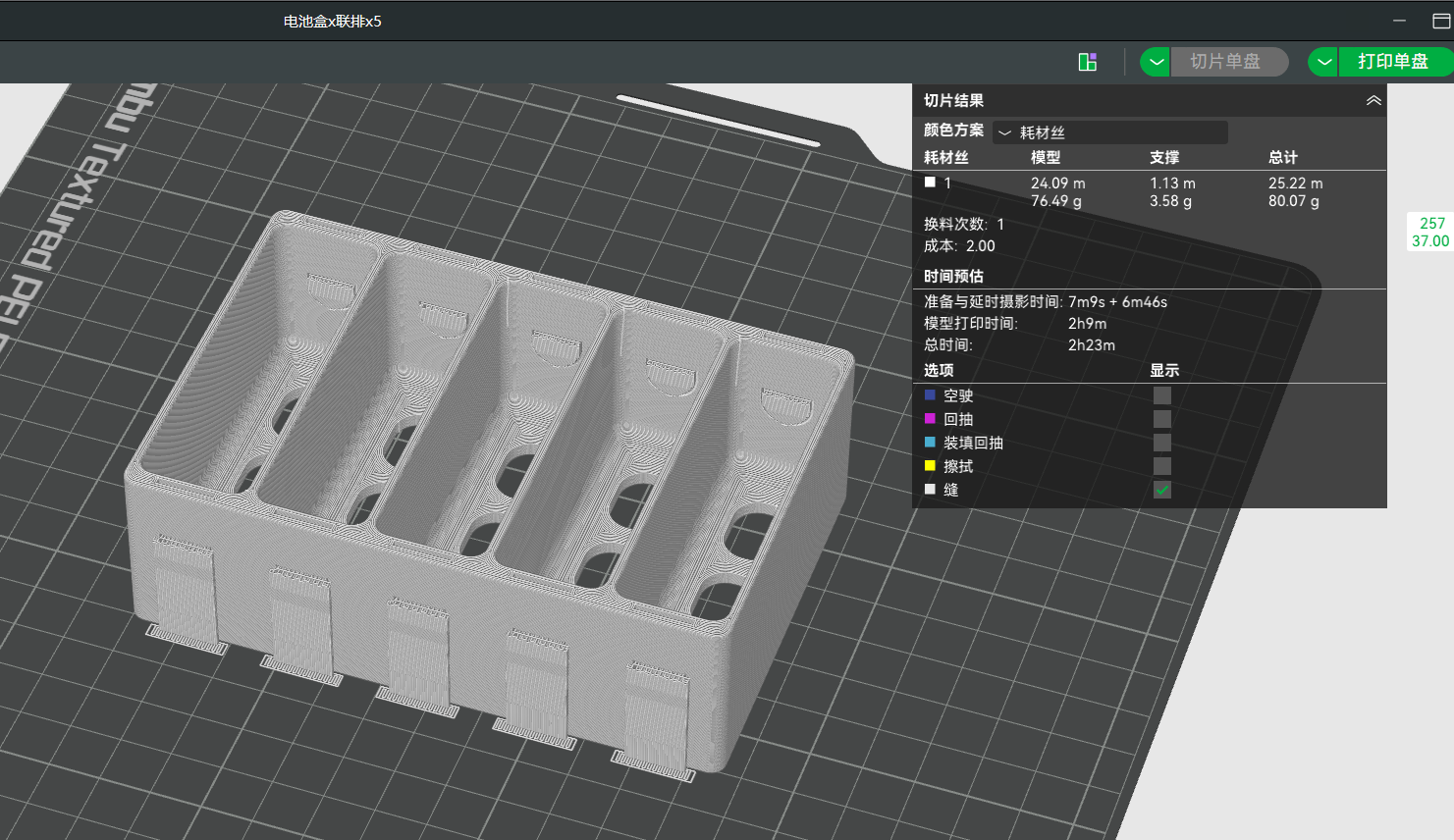Click the white 缝 color swatch
This screenshot has height=840, width=1454.
pos(930,490)
